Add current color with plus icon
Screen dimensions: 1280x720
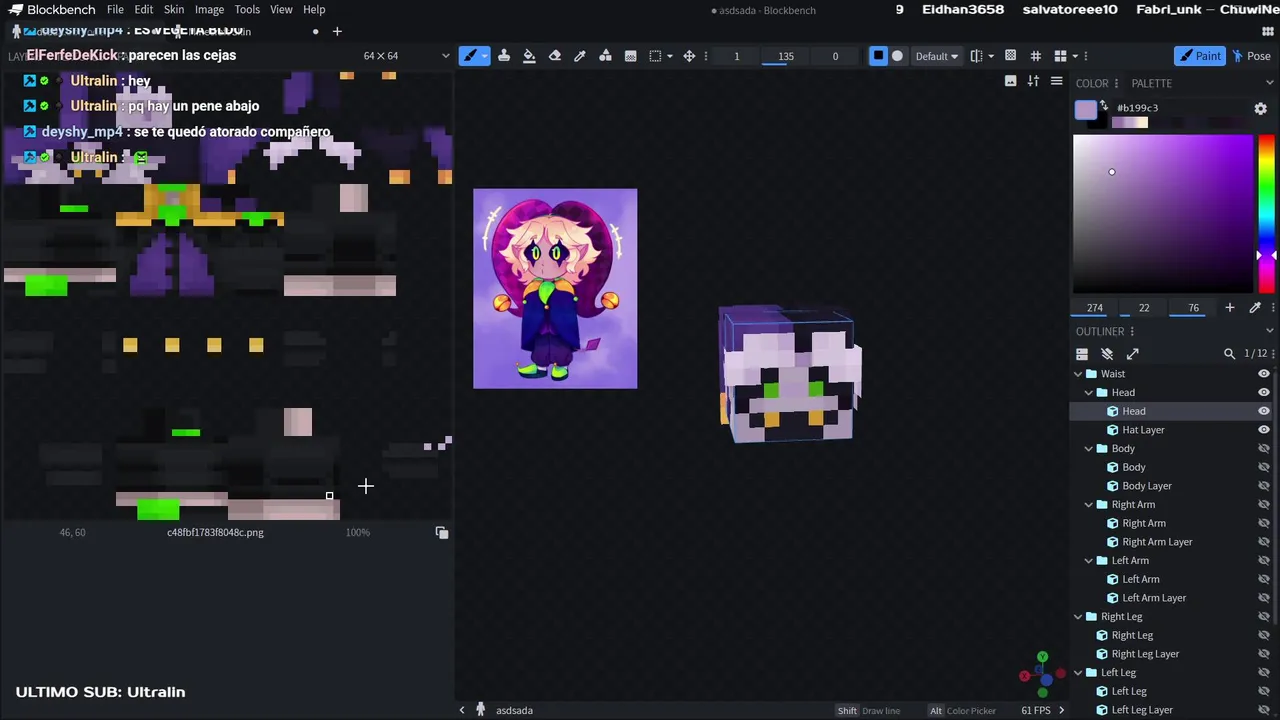pos(1230,308)
